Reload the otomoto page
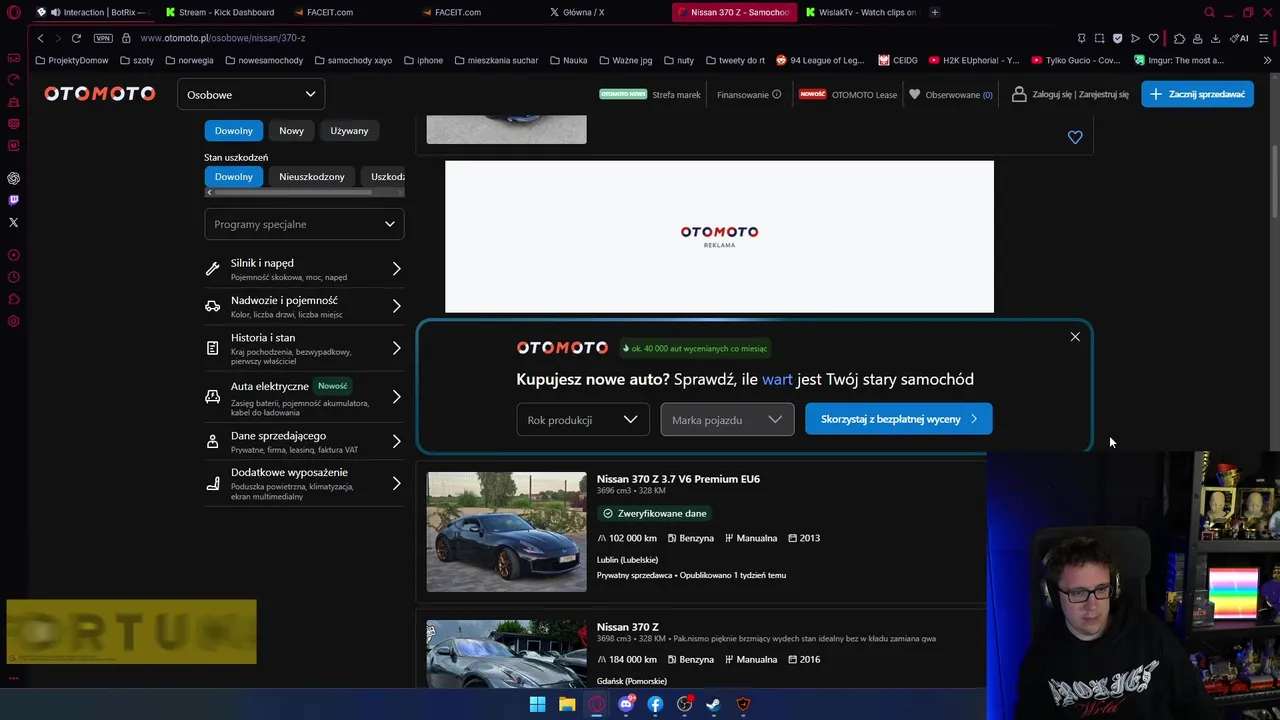The height and width of the screenshot is (720, 1280). (x=76, y=38)
